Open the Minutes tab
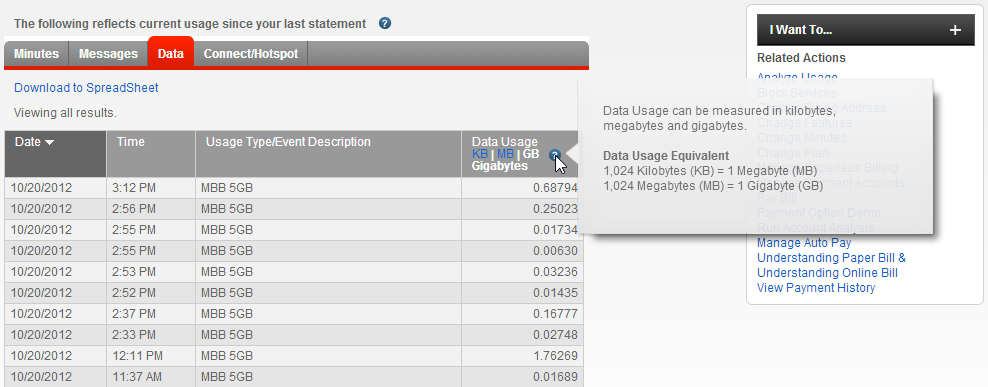The image size is (988, 387). pos(37,54)
